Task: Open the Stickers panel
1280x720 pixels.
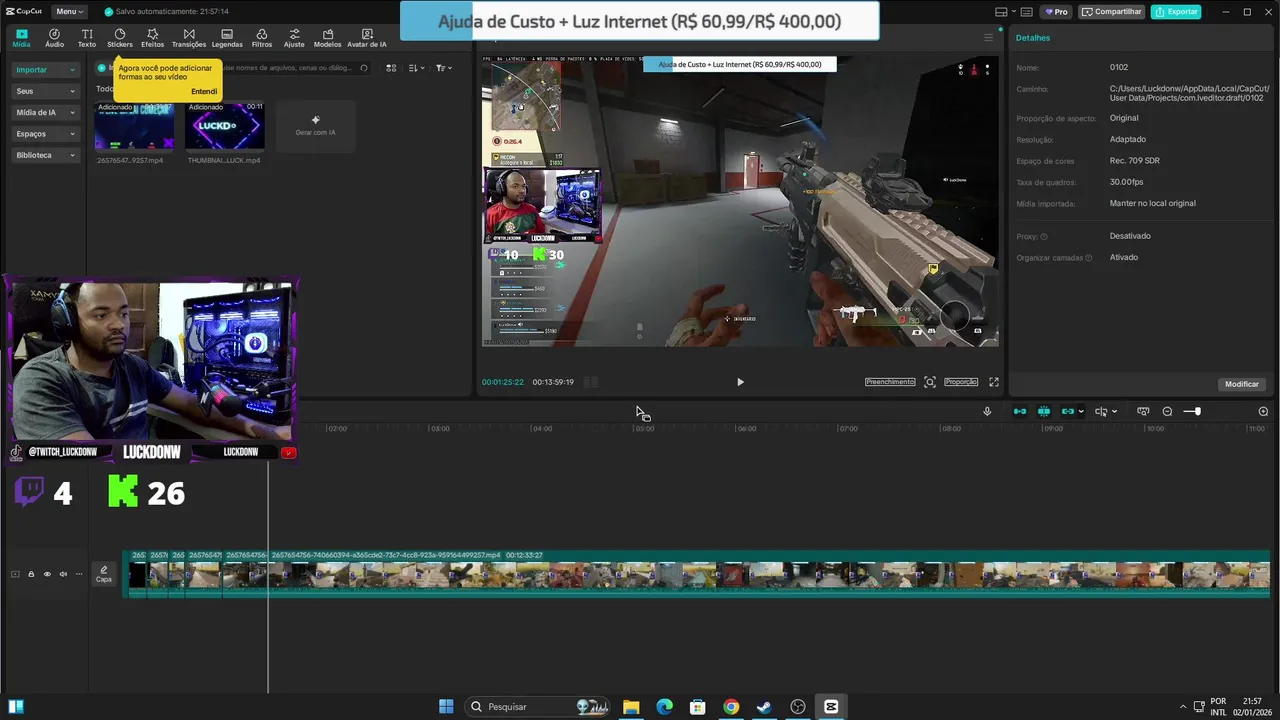Action: [x=120, y=38]
